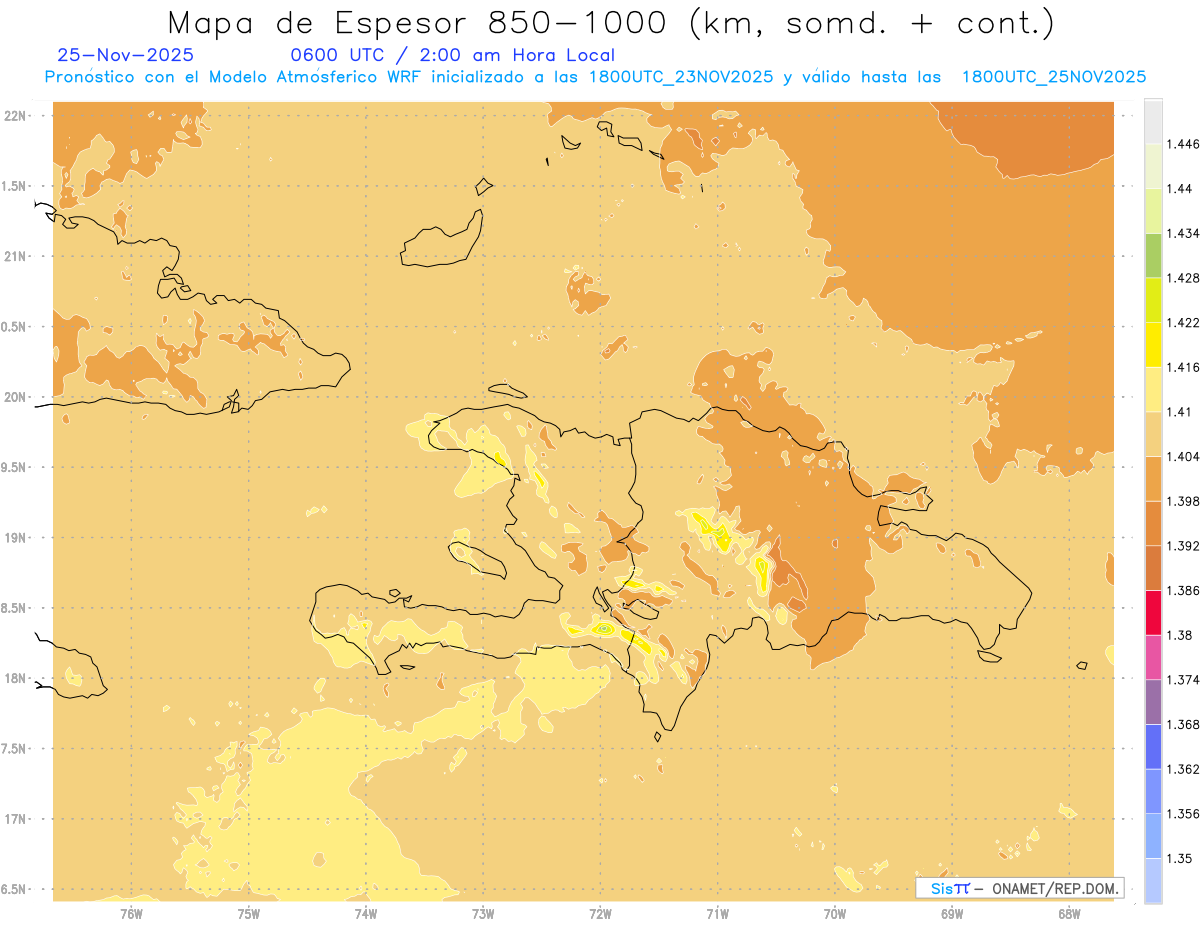Select the longitude label 75W
1200x927 pixels.
coord(249,914)
